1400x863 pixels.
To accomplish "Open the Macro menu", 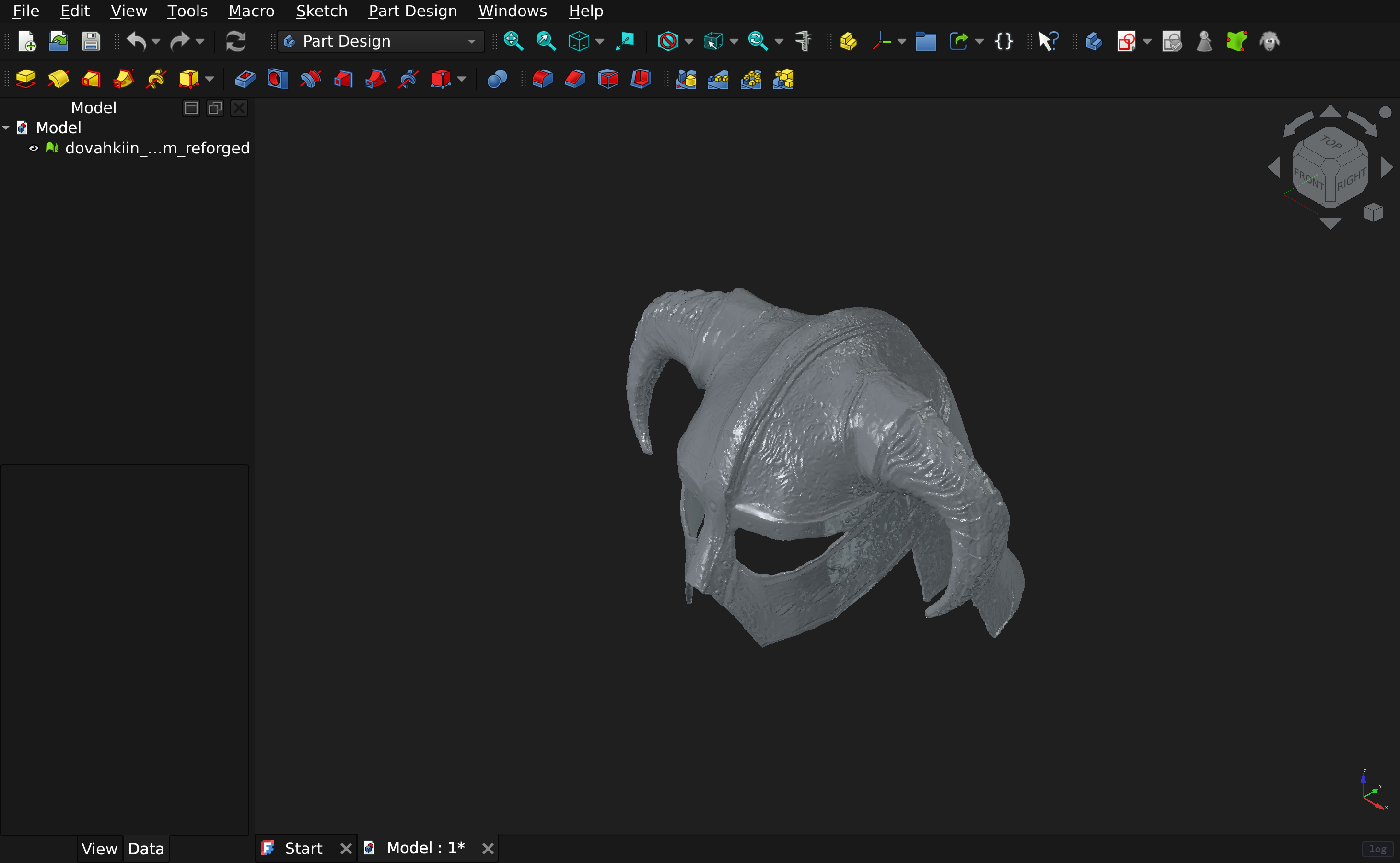I will (x=251, y=11).
